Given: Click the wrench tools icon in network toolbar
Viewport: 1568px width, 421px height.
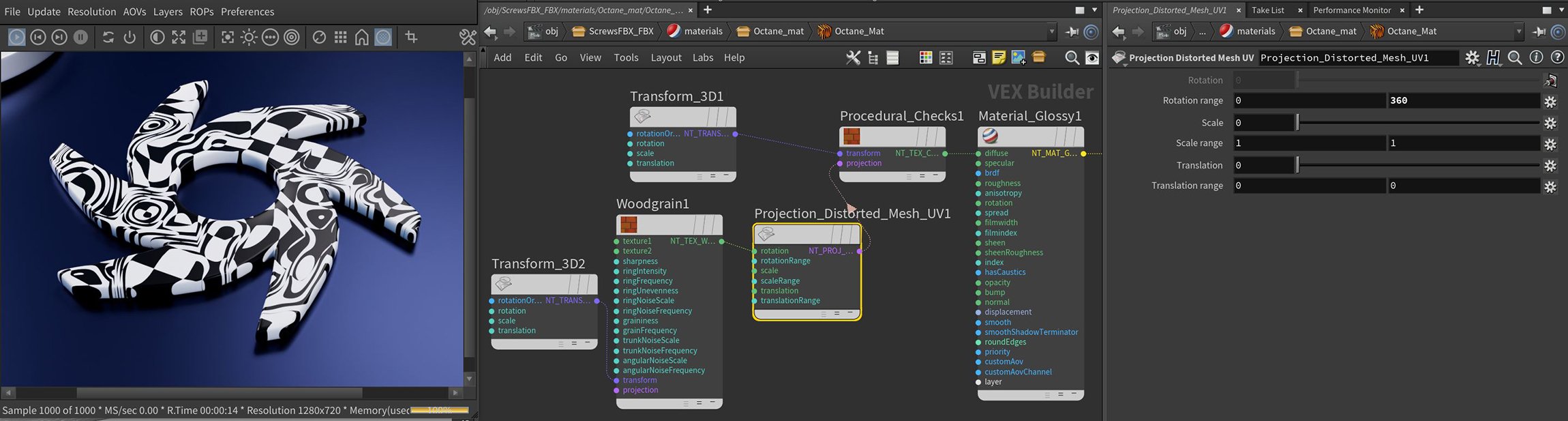Looking at the screenshot, I should coord(853,58).
